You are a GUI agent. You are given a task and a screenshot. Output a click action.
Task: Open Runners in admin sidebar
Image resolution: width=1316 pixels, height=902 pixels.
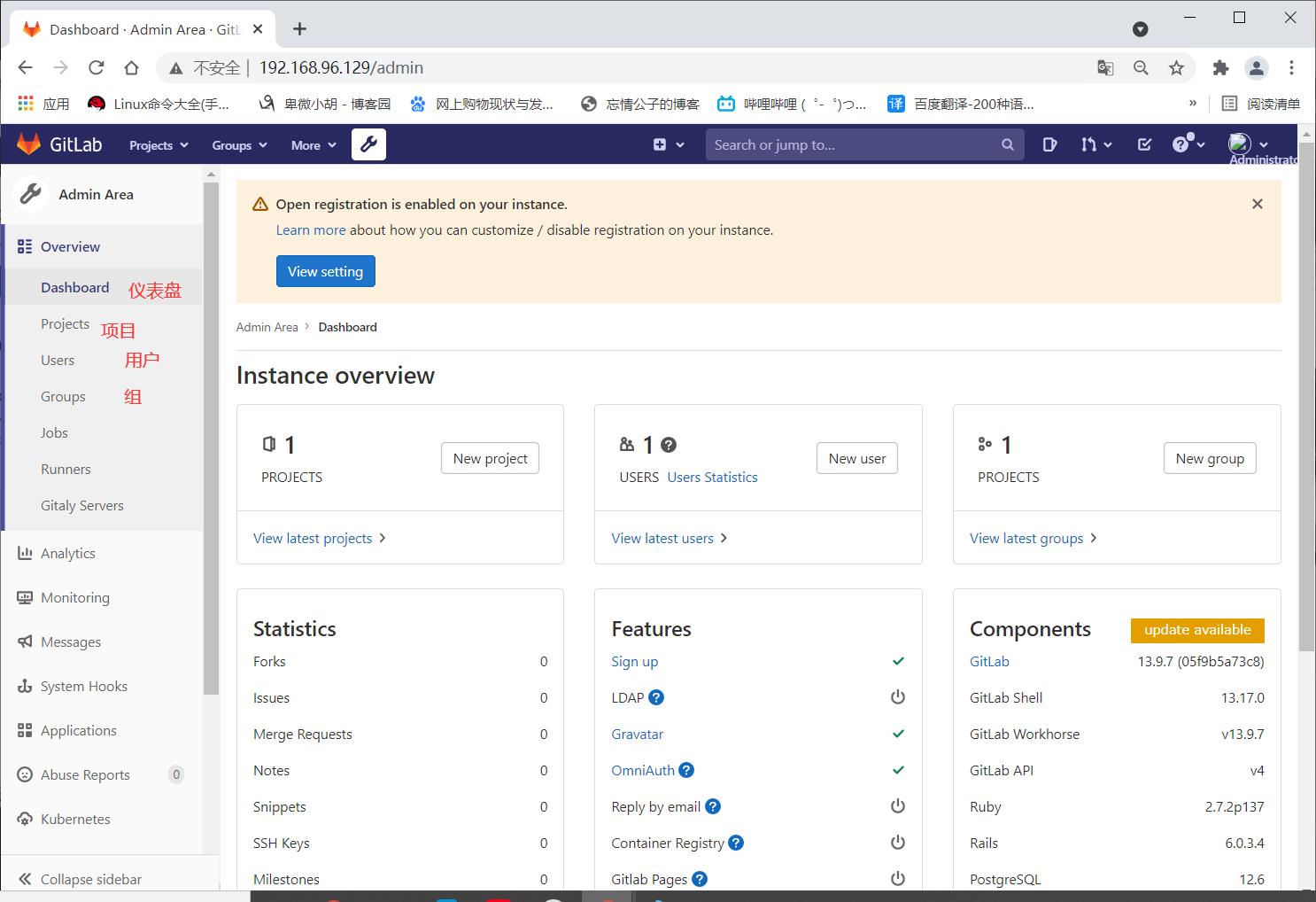(x=66, y=469)
